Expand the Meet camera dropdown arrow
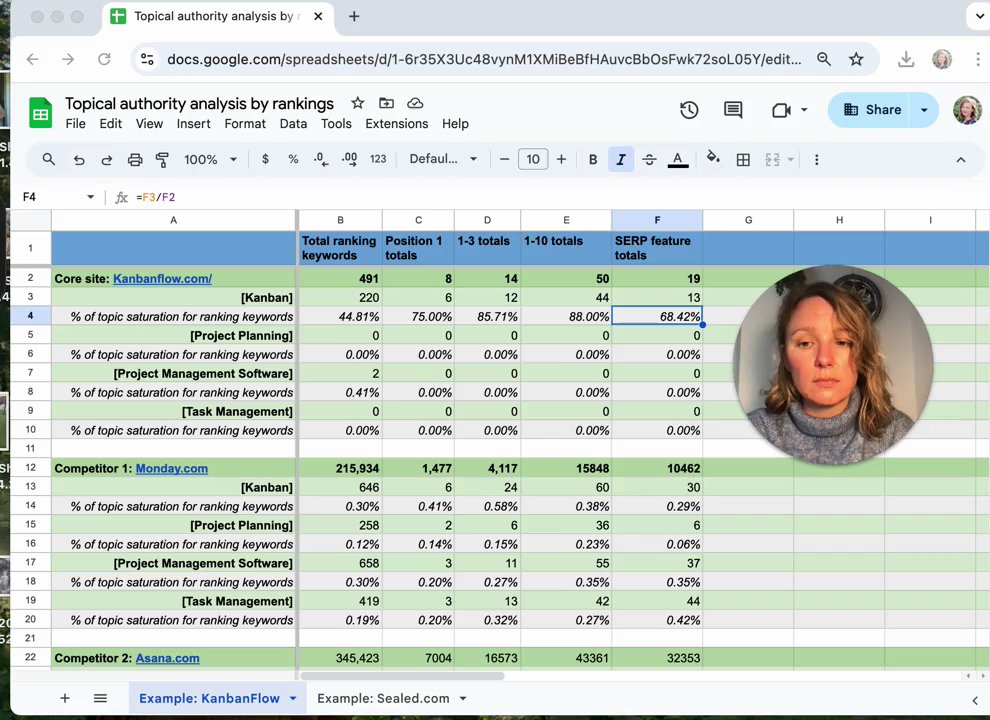Screen dimensions: 990x720 tap(804, 110)
